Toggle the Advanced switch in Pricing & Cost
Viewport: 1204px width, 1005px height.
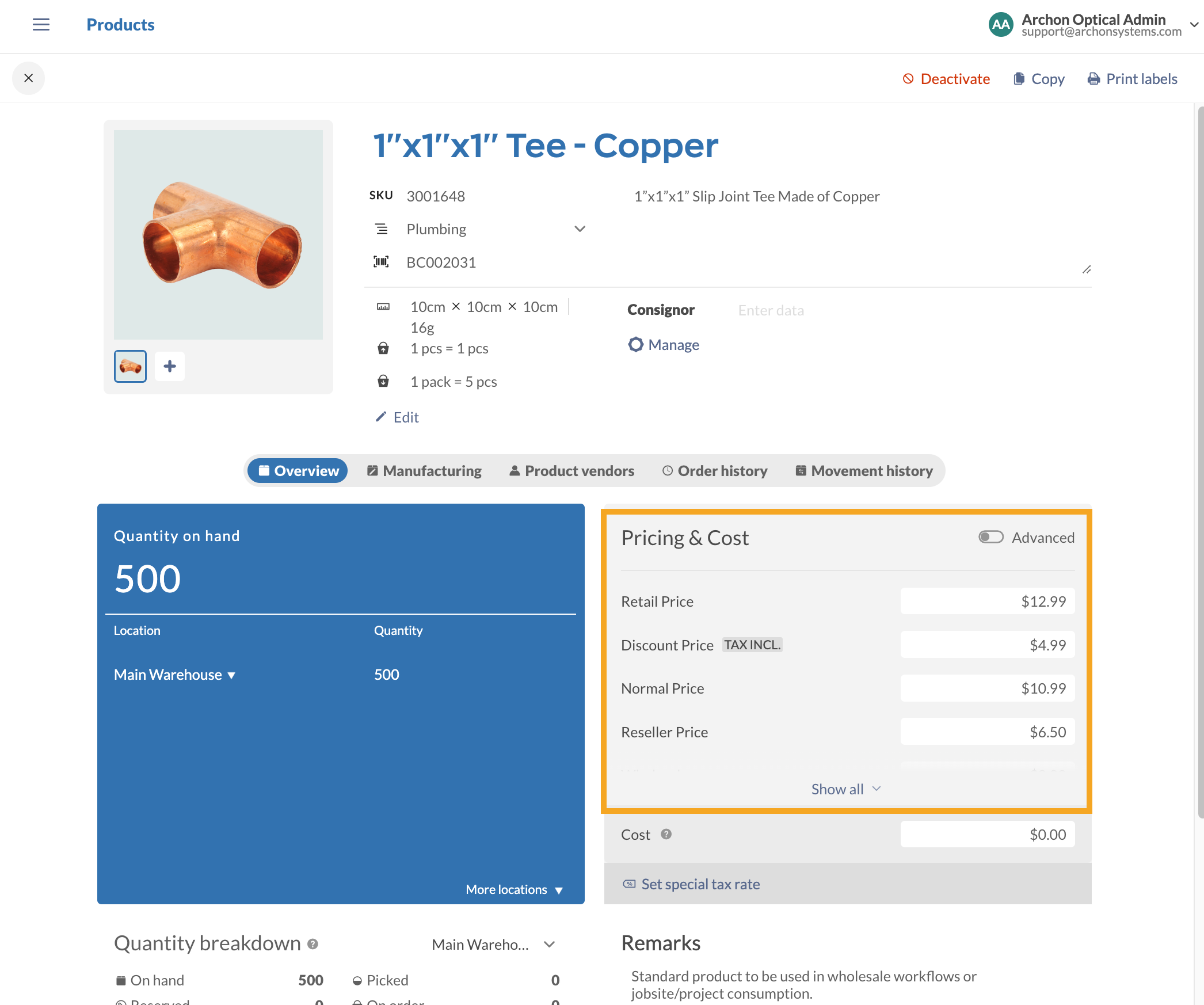tap(990, 537)
